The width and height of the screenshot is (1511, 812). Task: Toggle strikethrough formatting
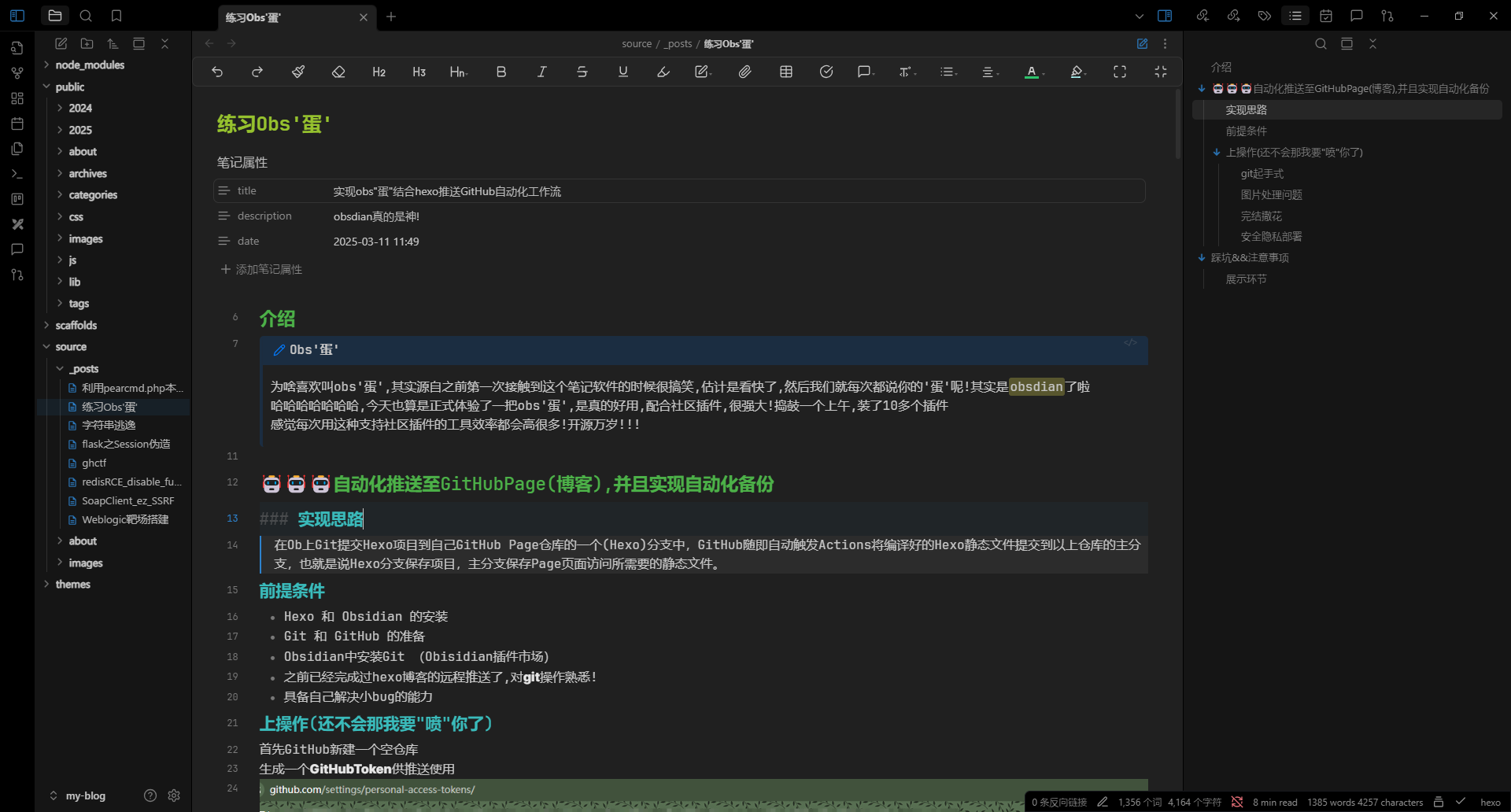tap(582, 72)
